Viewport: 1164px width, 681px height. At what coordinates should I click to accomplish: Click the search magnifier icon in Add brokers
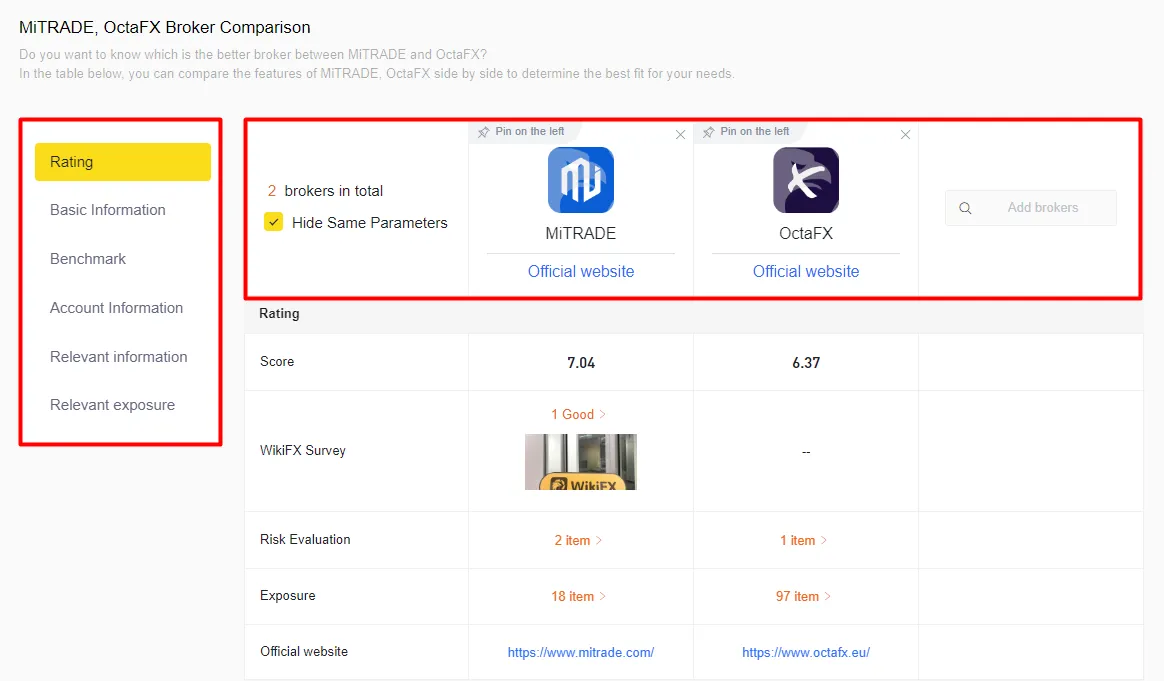965,208
